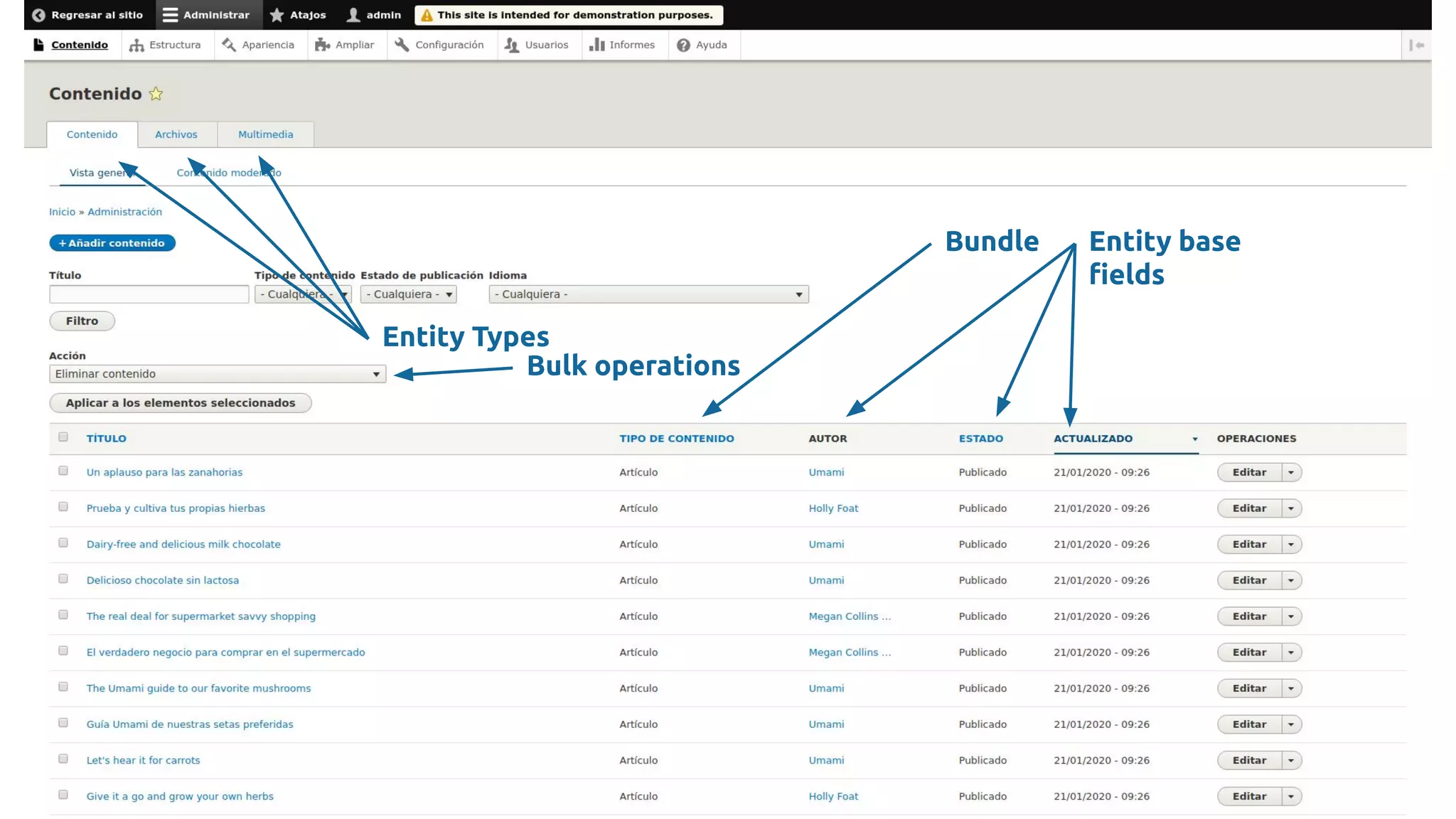Sort table by Tipo de contenido header
This screenshot has width=1456, height=819.
(x=677, y=439)
